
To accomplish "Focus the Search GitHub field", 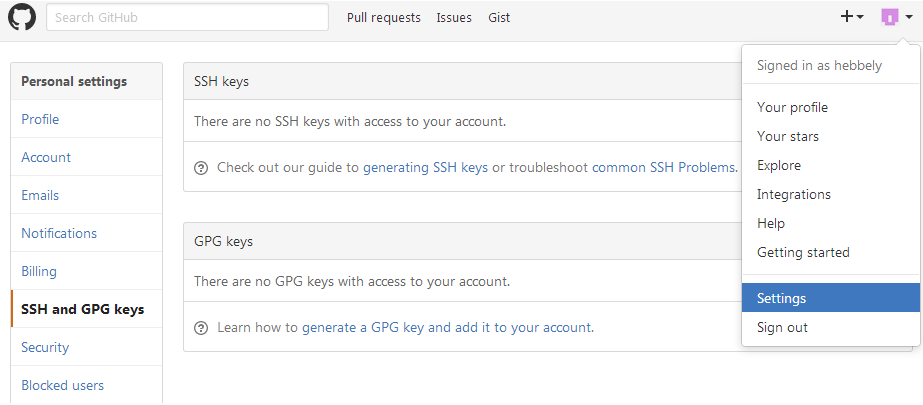I will [187, 17].
